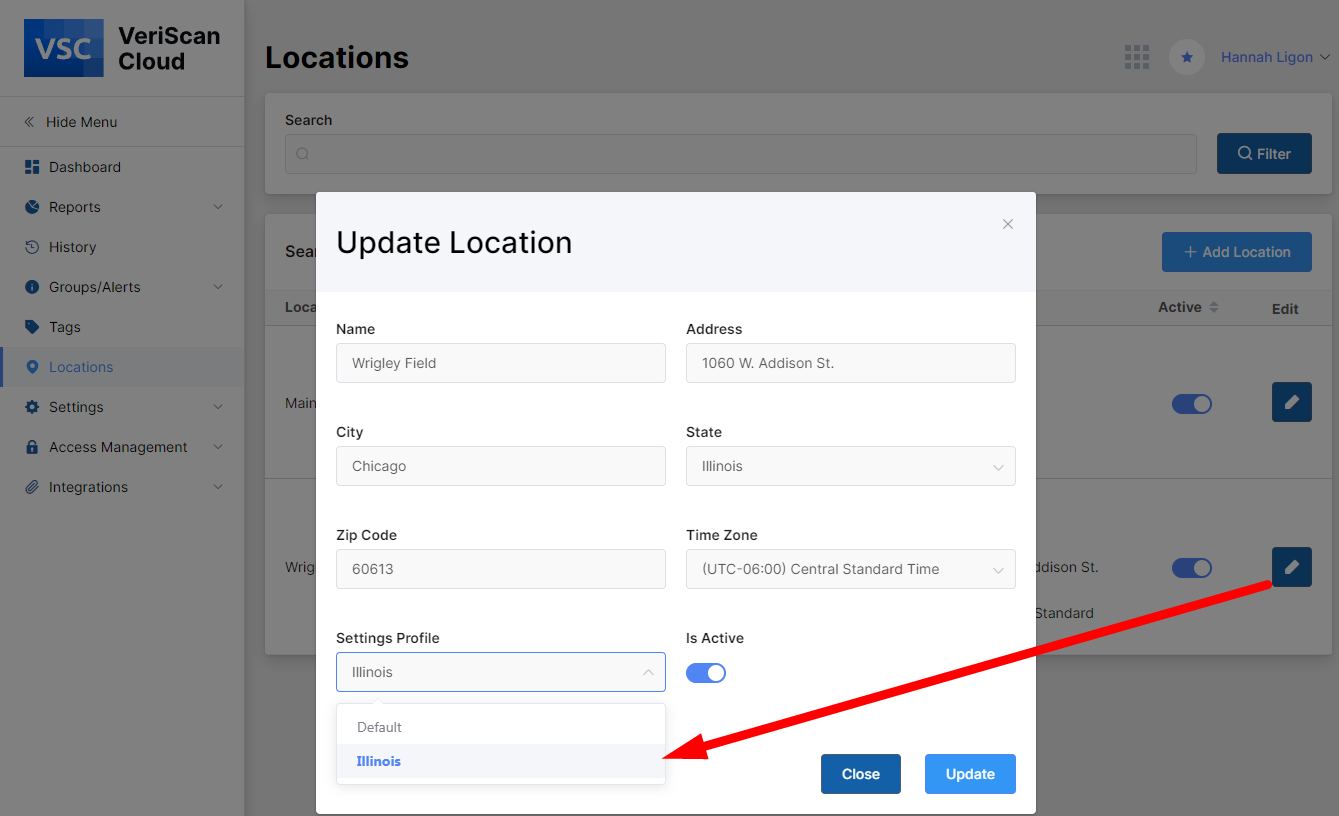Open the Time Zone dropdown
This screenshot has height=816, width=1339.
[851, 569]
